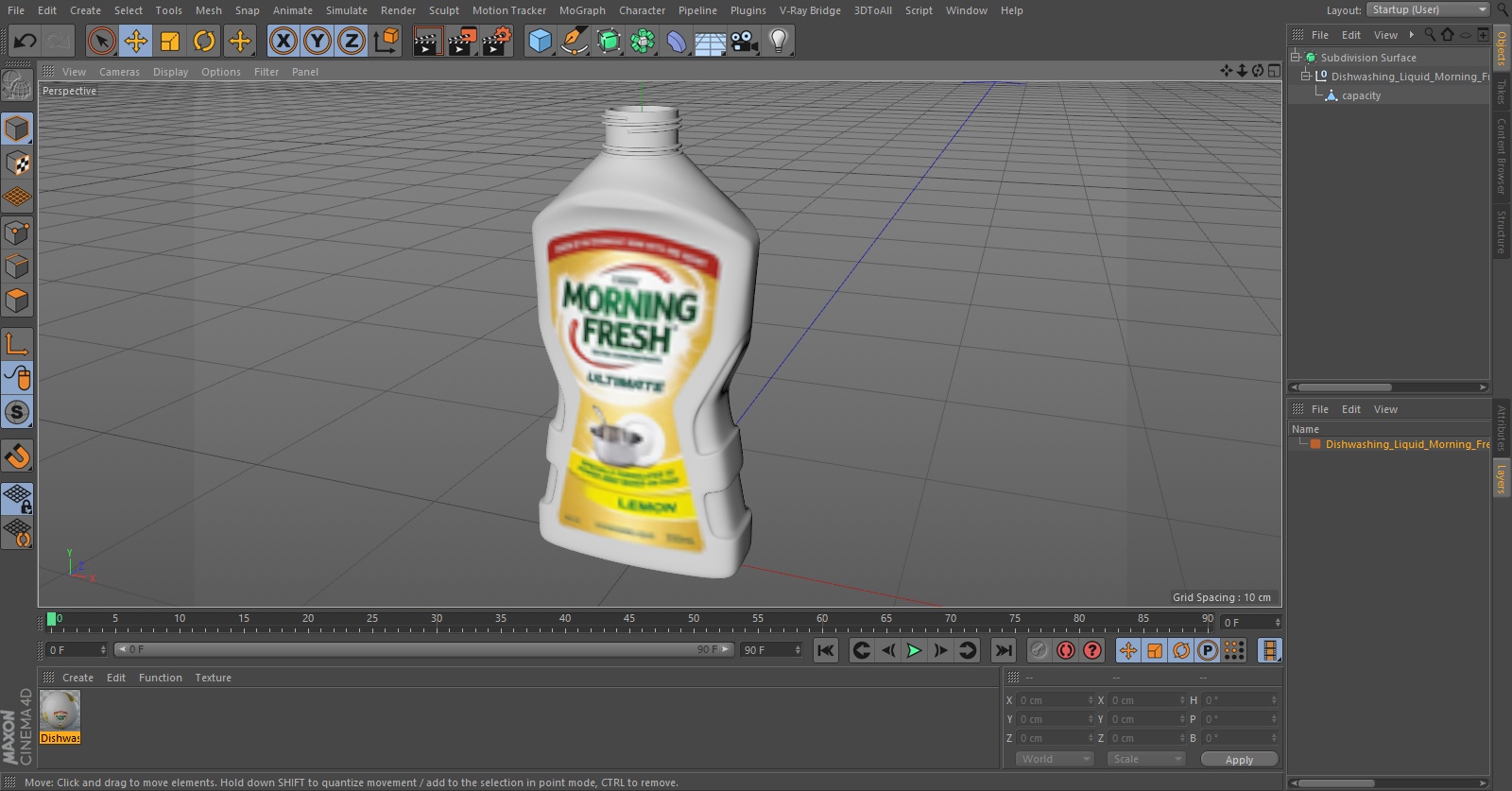Toggle the coordinate system icon
Image resolution: width=1512 pixels, height=791 pixels.
(387, 41)
